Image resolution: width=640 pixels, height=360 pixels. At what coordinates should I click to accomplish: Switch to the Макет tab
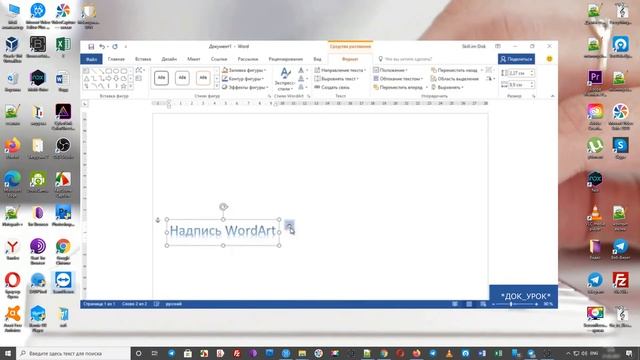pyautogui.click(x=193, y=59)
